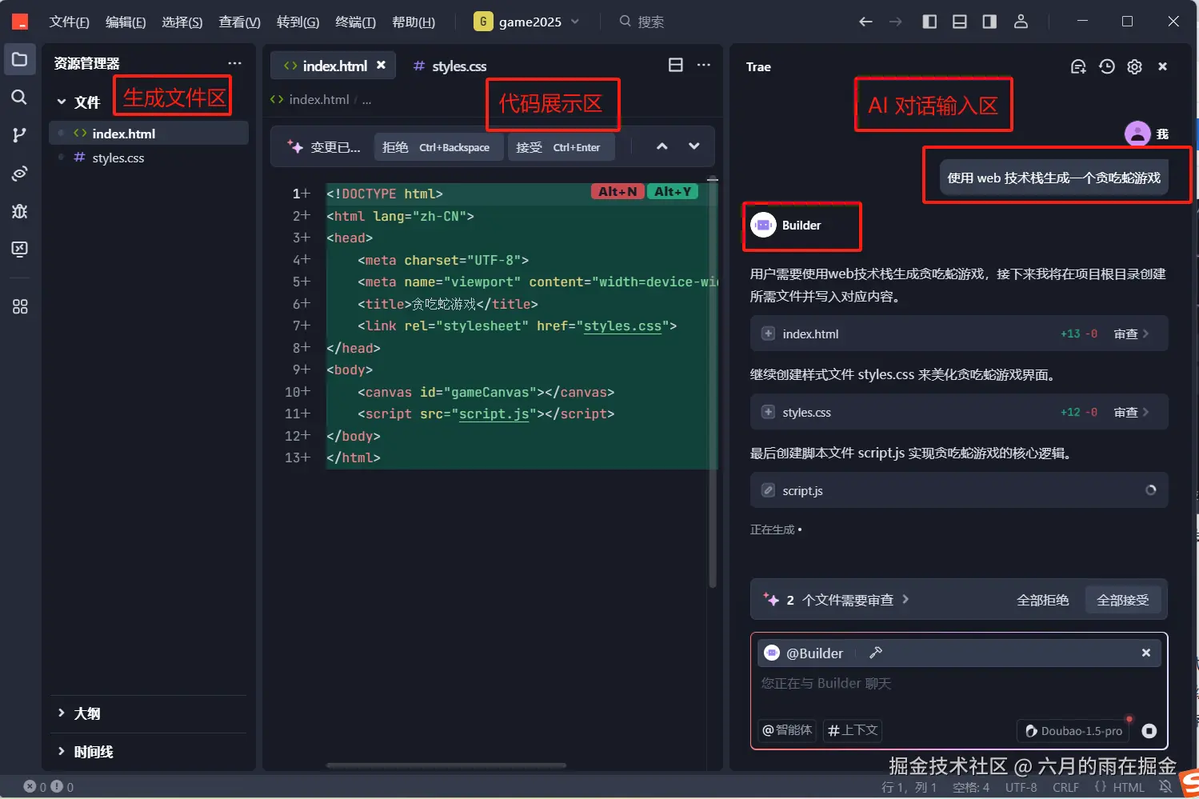Screen dimensions: 1199x799
Task: Click the 全部接受 accept all button
Action: click(1123, 600)
